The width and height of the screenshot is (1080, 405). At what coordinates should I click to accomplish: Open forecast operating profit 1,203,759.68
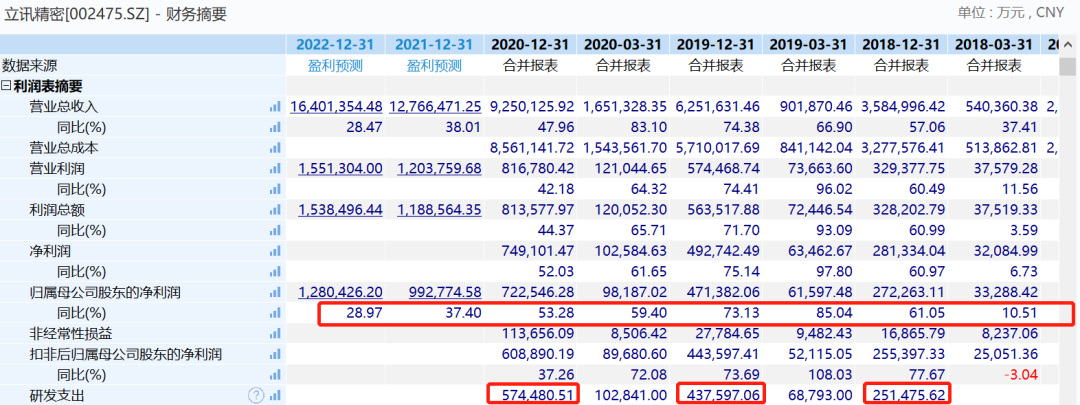[439, 169]
